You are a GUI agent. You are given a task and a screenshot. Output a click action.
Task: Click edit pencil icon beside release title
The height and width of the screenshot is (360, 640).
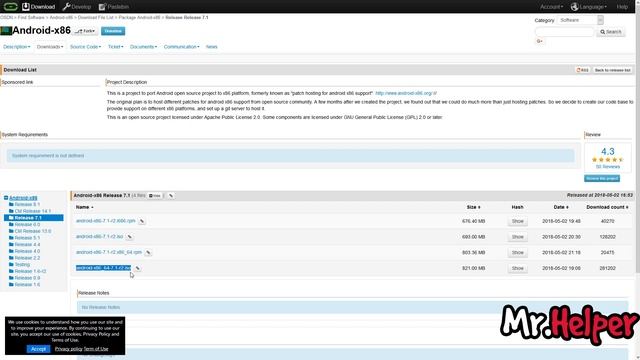171,196
